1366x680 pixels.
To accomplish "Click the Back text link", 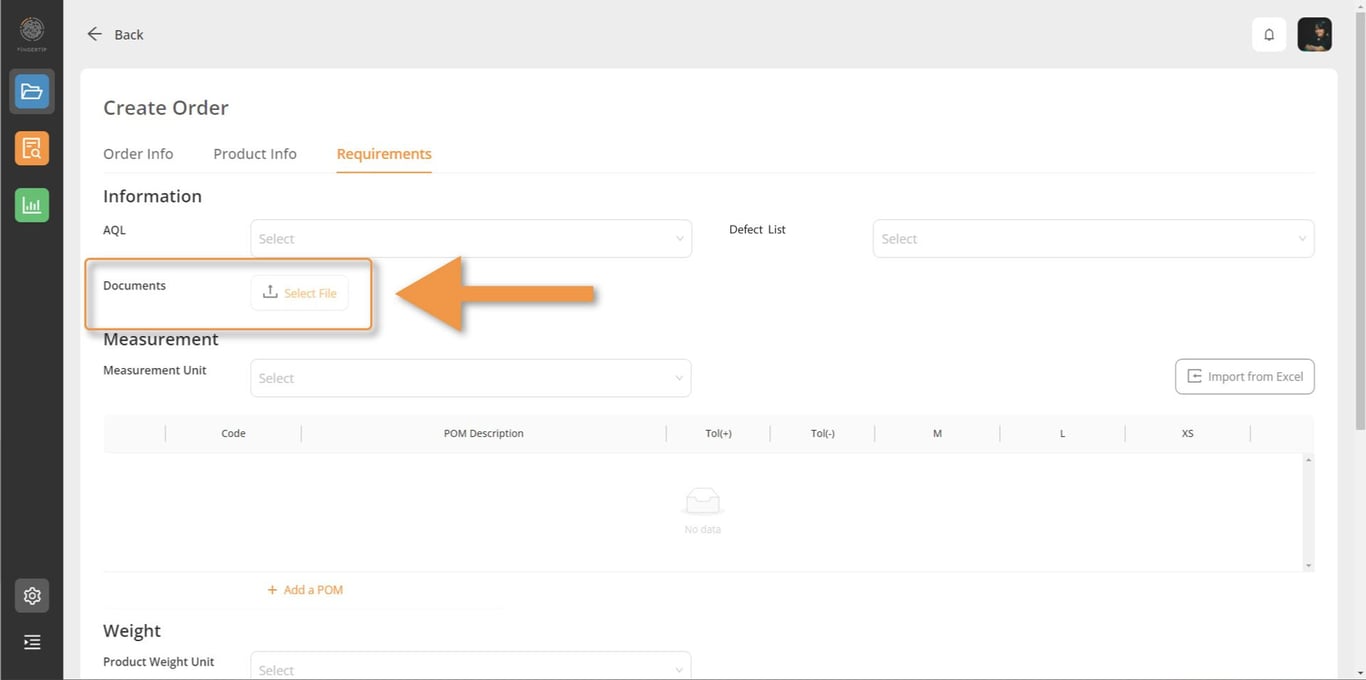I will (x=129, y=34).
